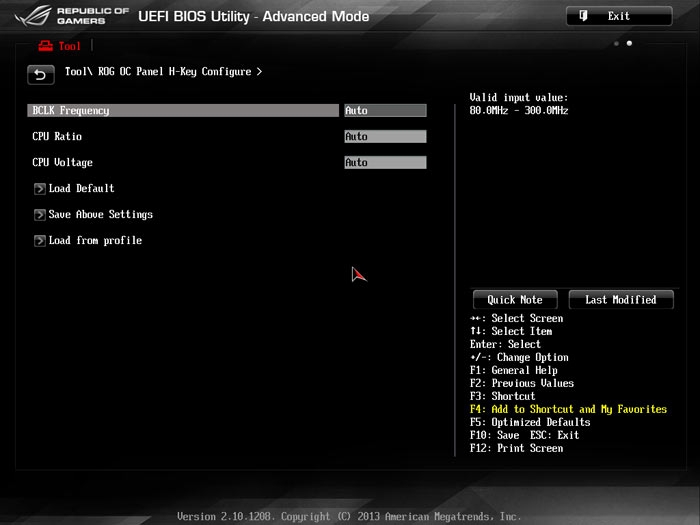This screenshot has height=525, width=700.
Task: Click the red Tool toolbox icon
Action: tap(45, 46)
